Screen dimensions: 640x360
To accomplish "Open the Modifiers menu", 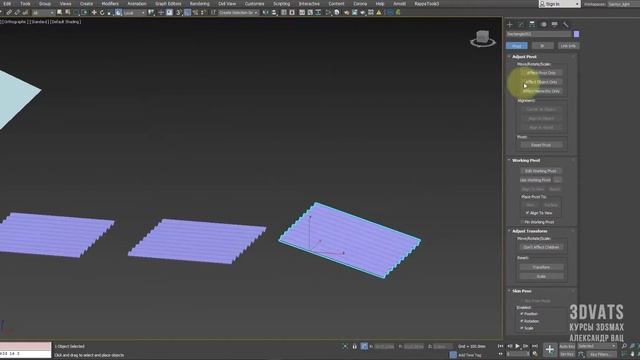I will tap(110, 4).
